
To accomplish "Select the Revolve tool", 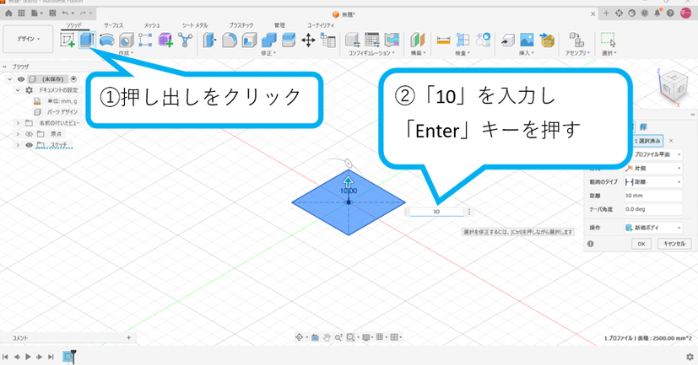I will 106,41.
